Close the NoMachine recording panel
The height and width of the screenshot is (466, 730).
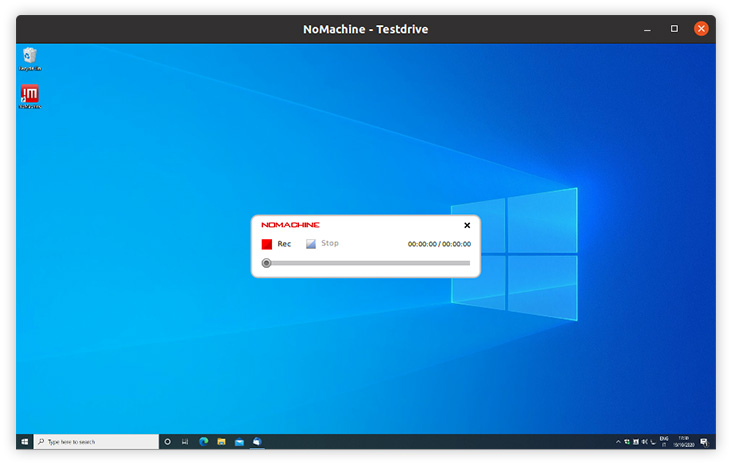tap(467, 225)
